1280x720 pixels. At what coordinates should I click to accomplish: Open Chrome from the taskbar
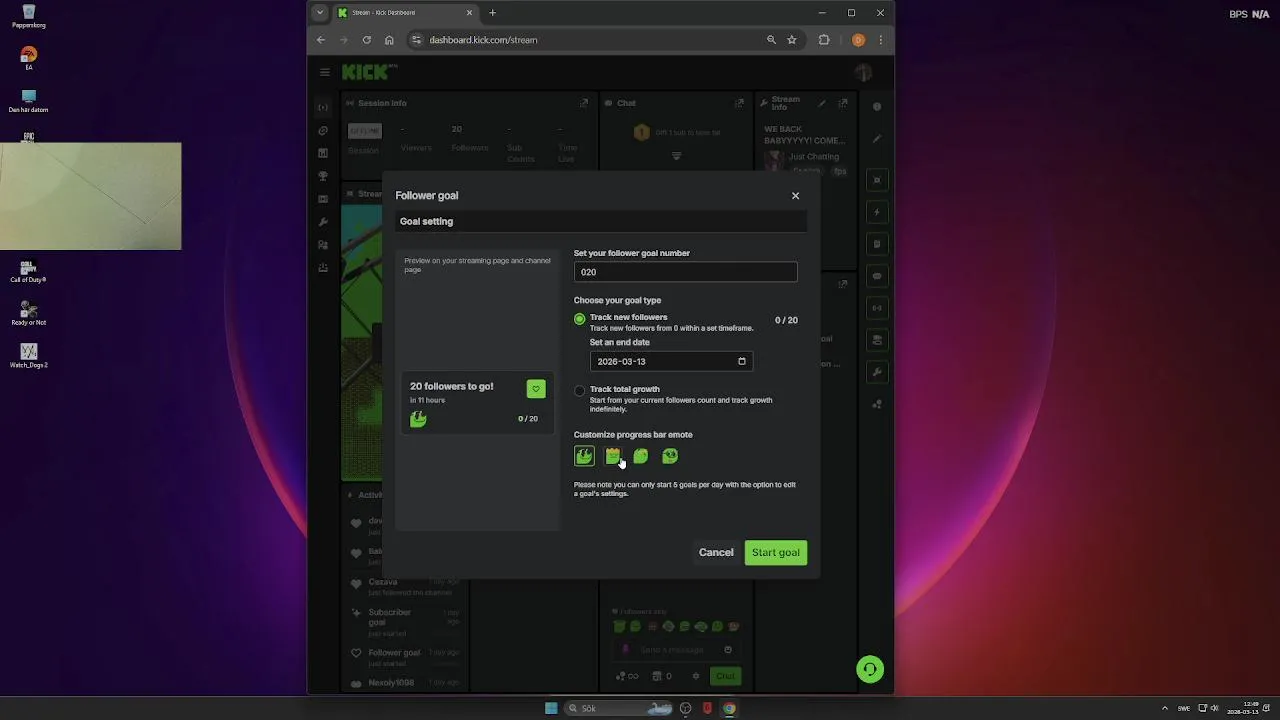coord(729,708)
